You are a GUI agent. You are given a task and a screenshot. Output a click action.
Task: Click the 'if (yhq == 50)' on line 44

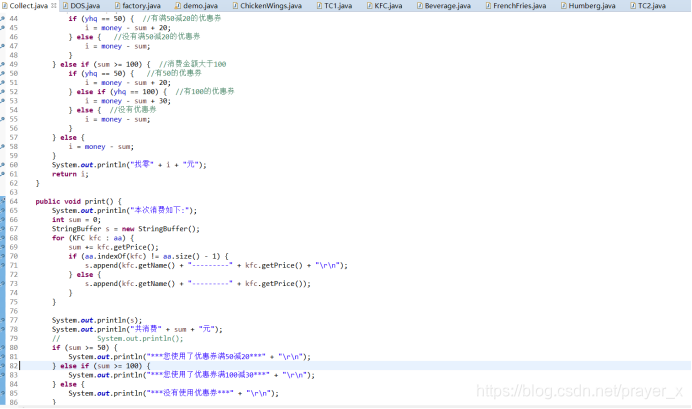point(101,19)
